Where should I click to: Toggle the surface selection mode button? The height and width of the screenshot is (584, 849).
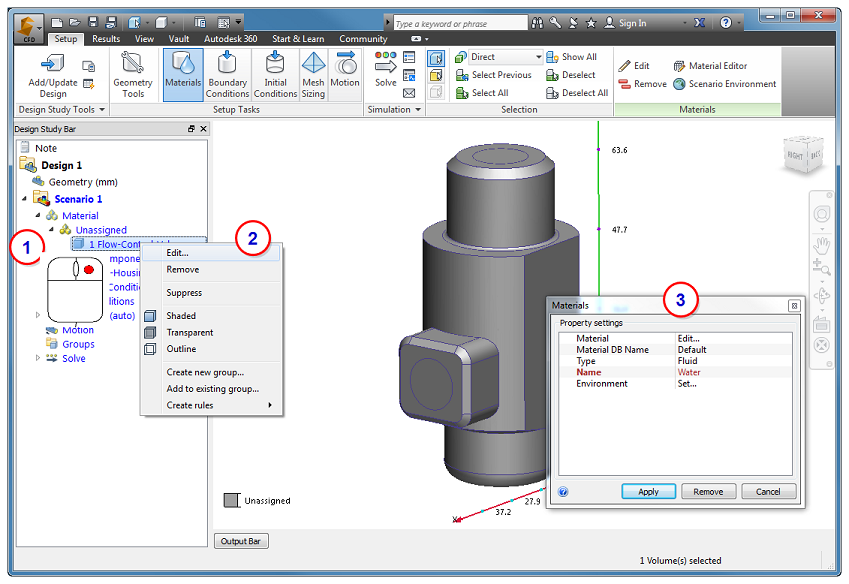coord(436,75)
